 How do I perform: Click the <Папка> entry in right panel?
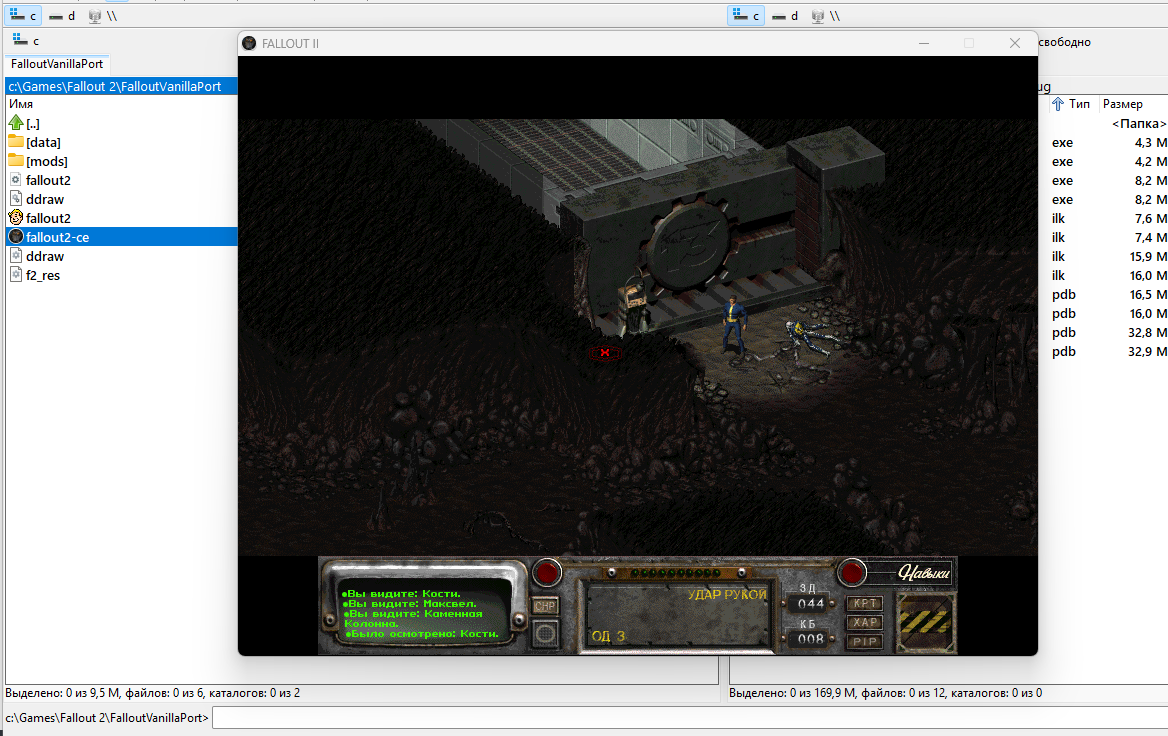1138,124
